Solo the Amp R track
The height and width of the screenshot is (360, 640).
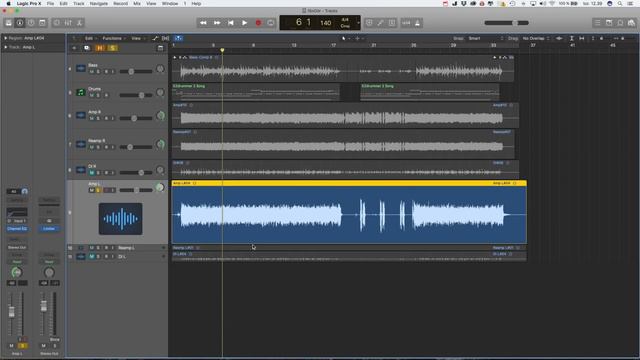click(x=98, y=118)
